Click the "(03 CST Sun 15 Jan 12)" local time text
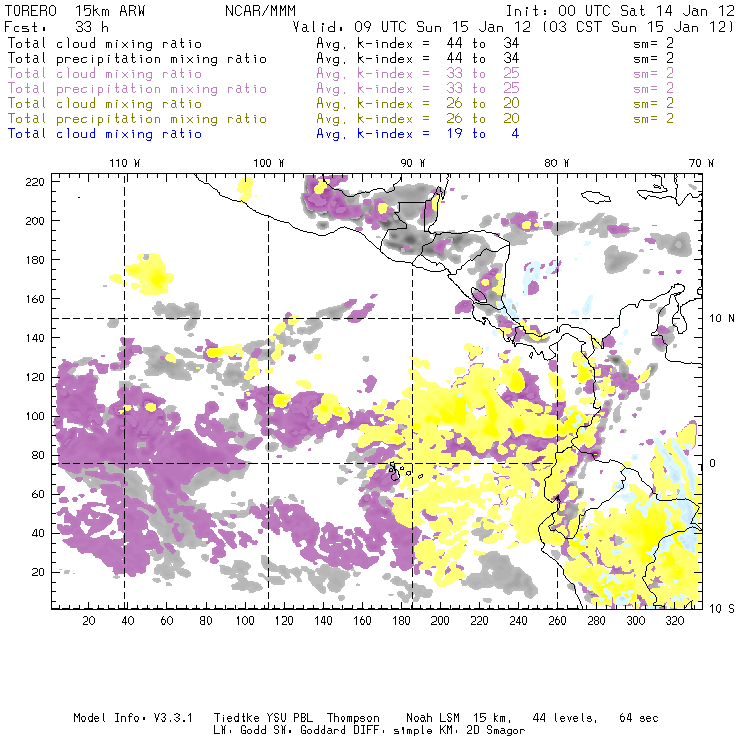This screenshot has width=740, height=740. coord(638,27)
